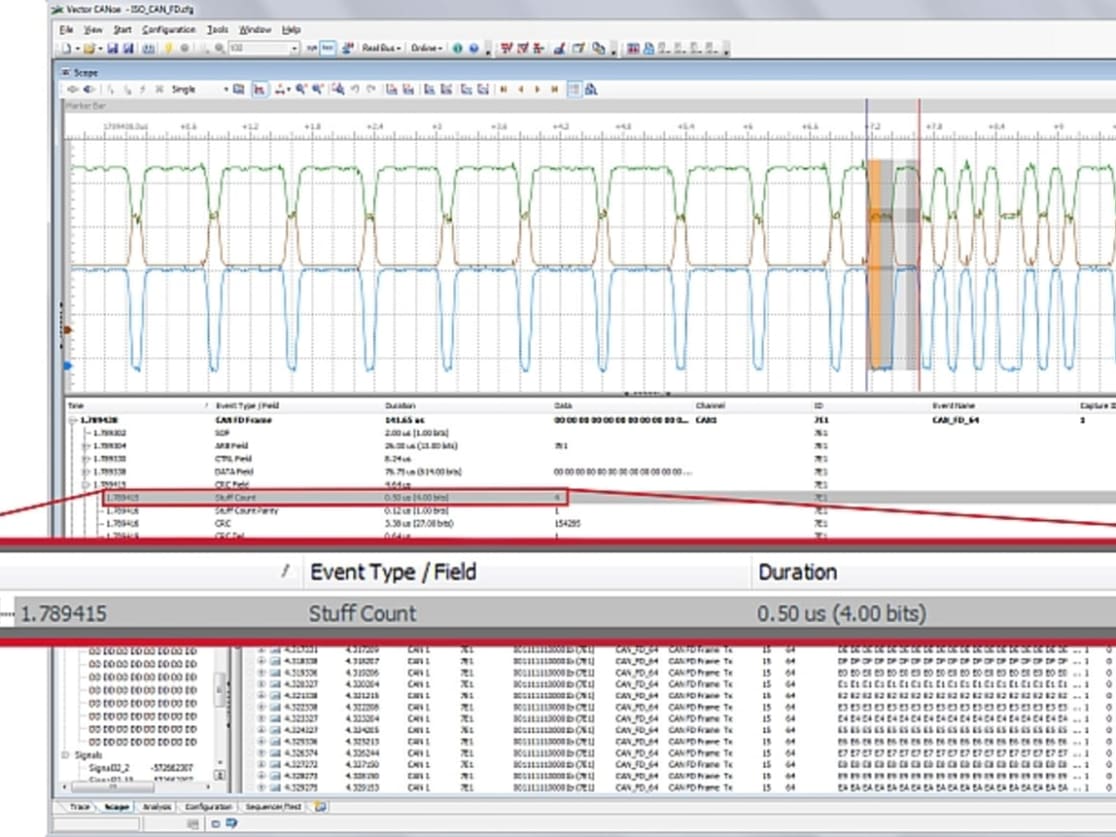Click the New configuration icon

(x=66, y=48)
